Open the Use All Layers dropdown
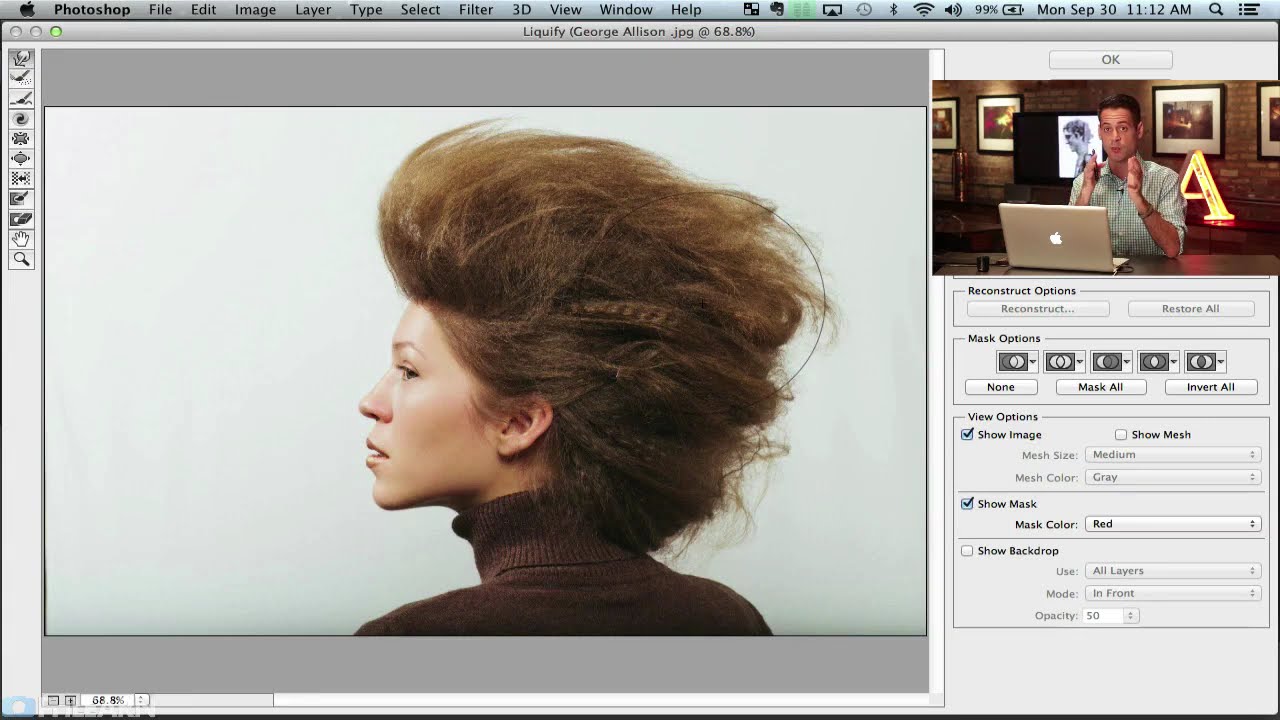 point(1173,571)
